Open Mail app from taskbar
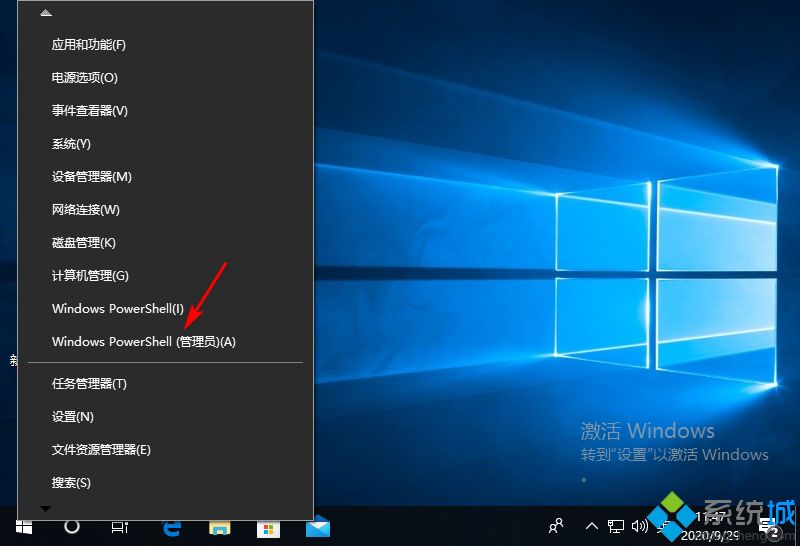The height and width of the screenshot is (546, 800). coord(318,527)
